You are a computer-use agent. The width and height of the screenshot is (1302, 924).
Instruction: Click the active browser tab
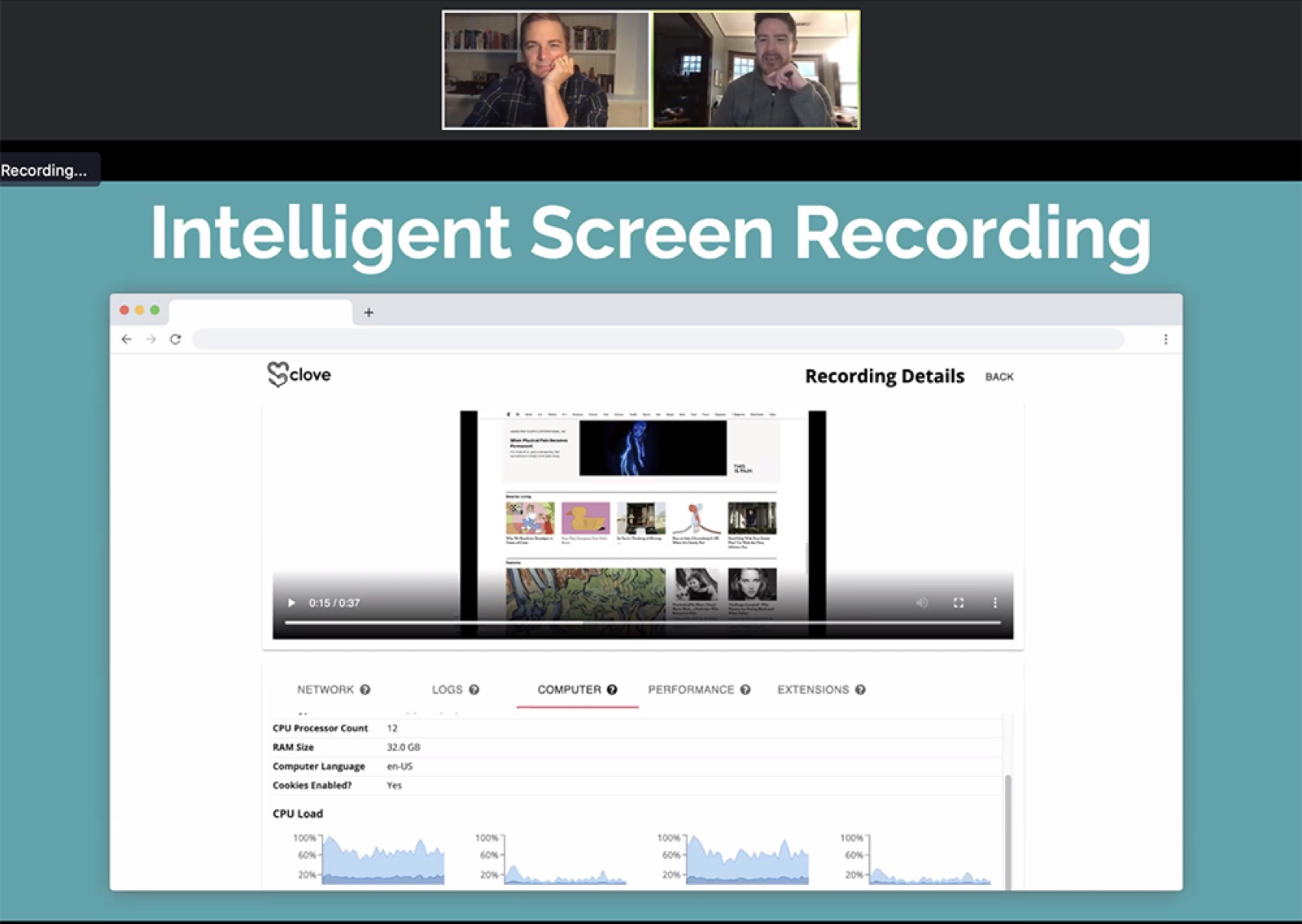click(260, 312)
